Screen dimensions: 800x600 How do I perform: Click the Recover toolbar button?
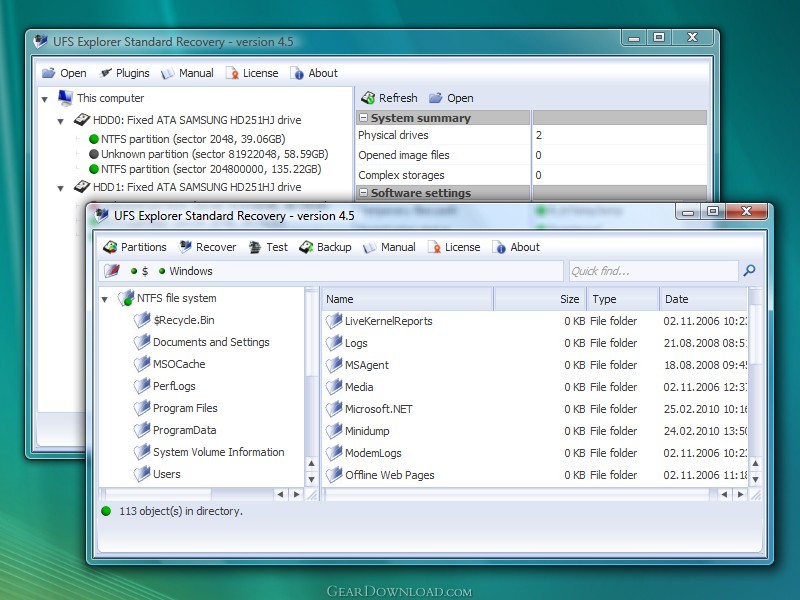(x=207, y=247)
